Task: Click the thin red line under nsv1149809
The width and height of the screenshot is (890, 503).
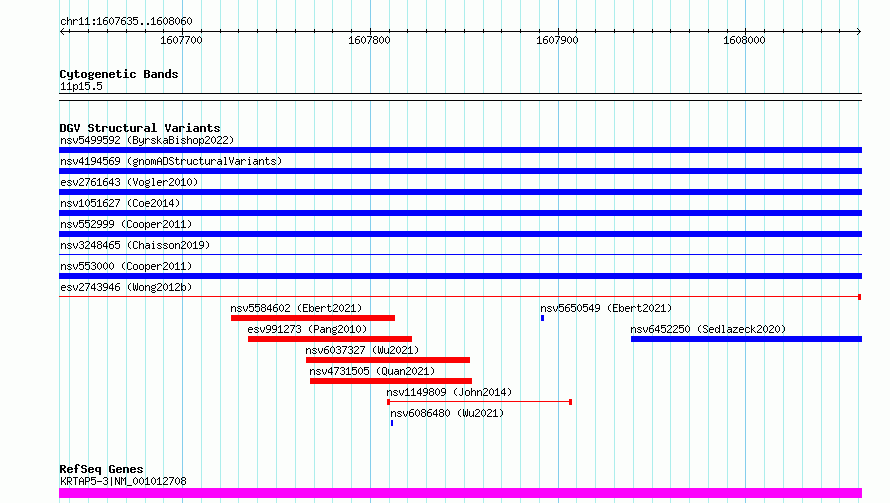Action: coord(480,402)
